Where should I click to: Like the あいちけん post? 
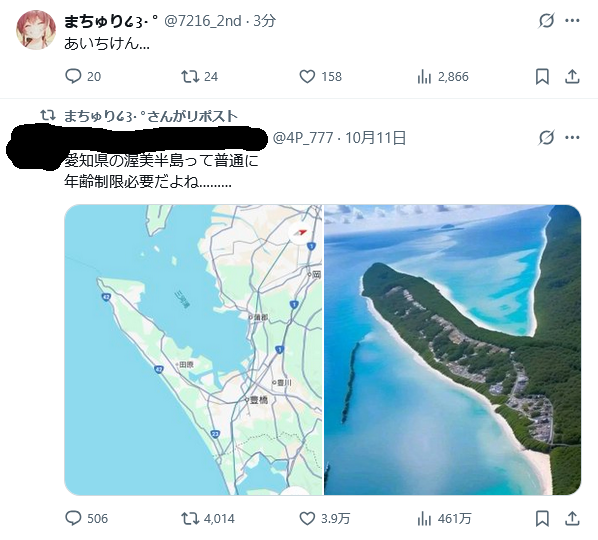tap(320, 77)
